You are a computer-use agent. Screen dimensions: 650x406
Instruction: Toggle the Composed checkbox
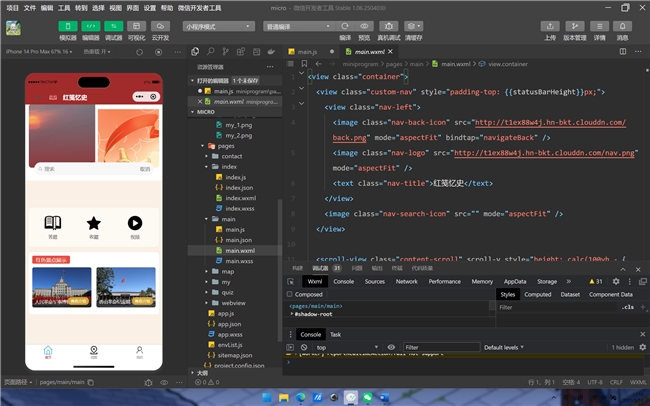click(x=289, y=295)
